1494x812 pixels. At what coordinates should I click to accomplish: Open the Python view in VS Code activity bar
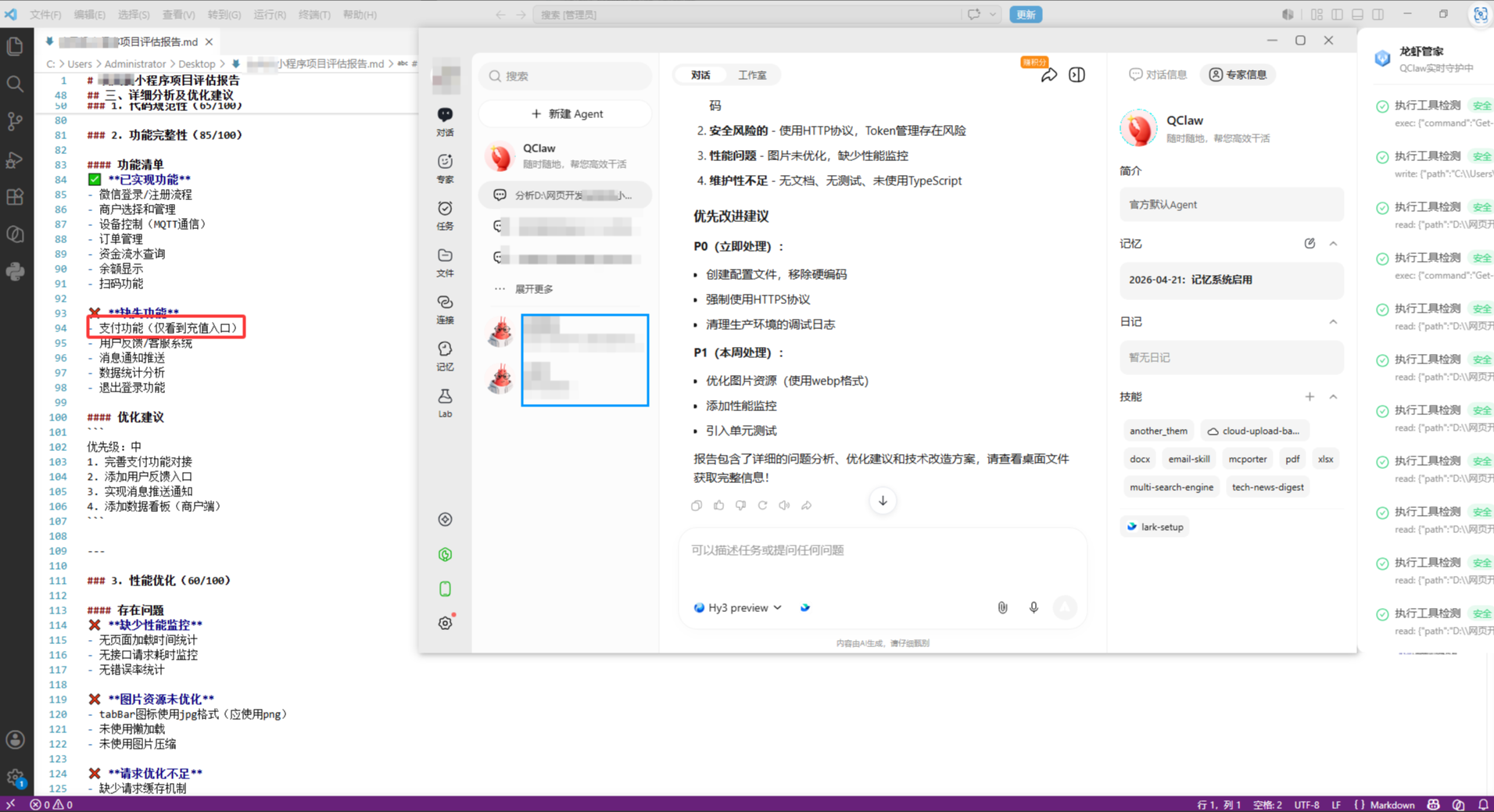click(x=15, y=271)
